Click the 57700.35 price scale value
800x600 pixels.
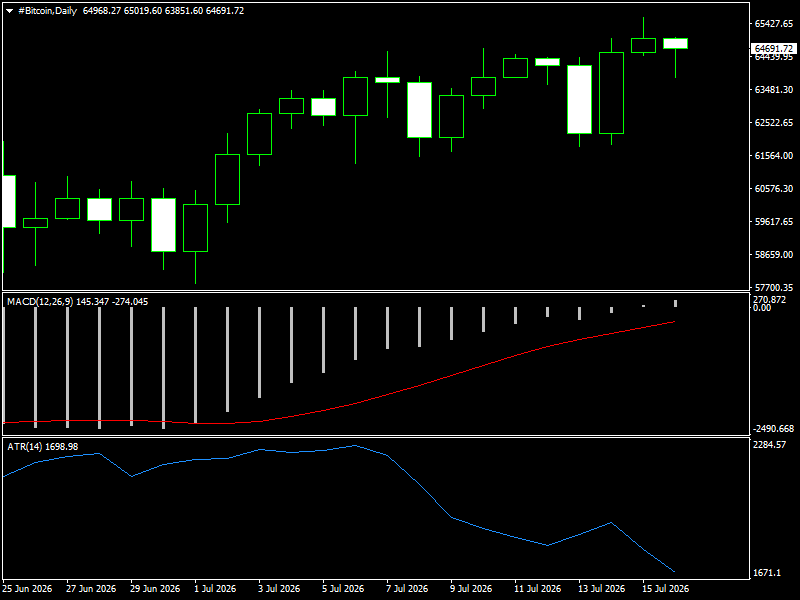point(773,287)
